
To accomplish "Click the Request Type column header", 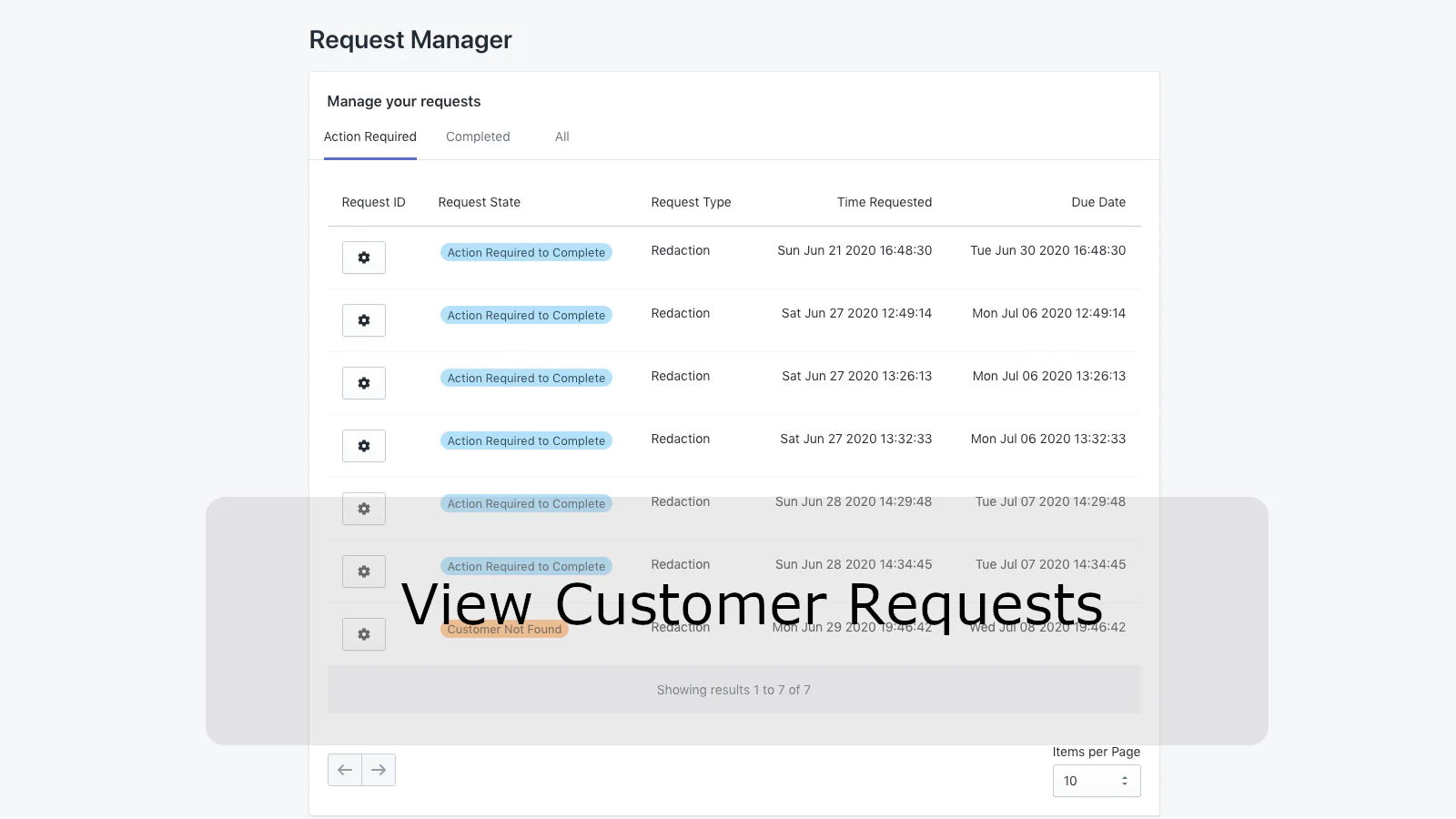I will click(692, 202).
